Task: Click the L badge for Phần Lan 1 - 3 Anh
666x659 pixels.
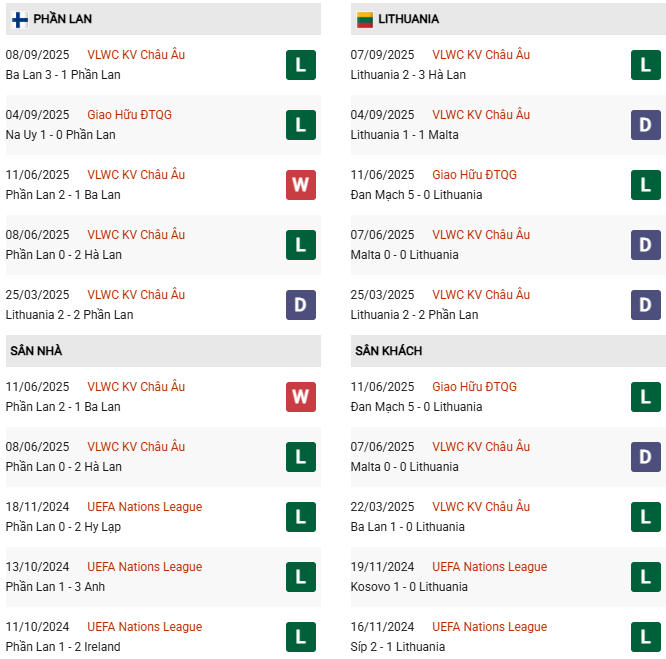Action: point(300,577)
